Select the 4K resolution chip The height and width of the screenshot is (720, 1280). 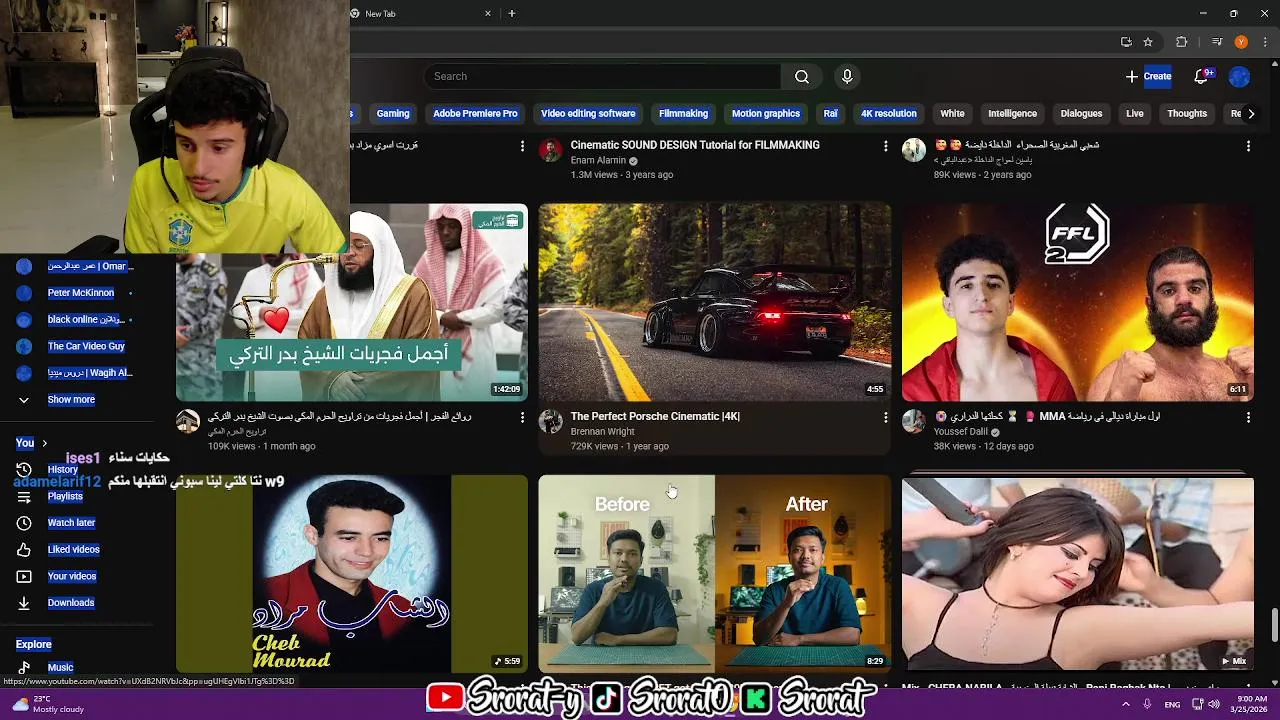coord(889,114)
